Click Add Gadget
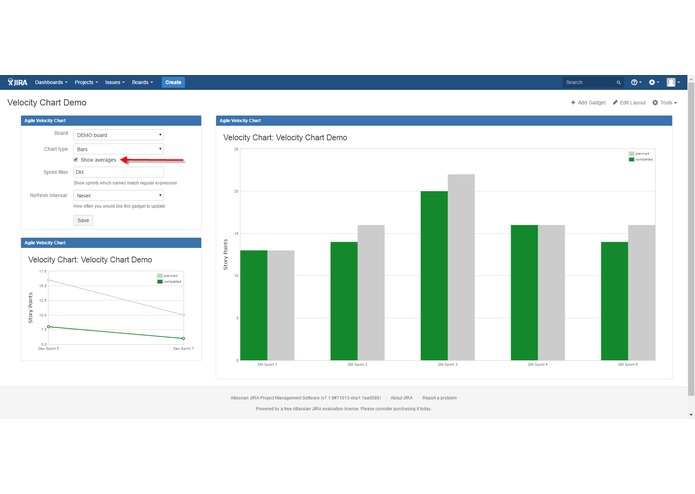695x494 pixels. click(x=588, y=102)
